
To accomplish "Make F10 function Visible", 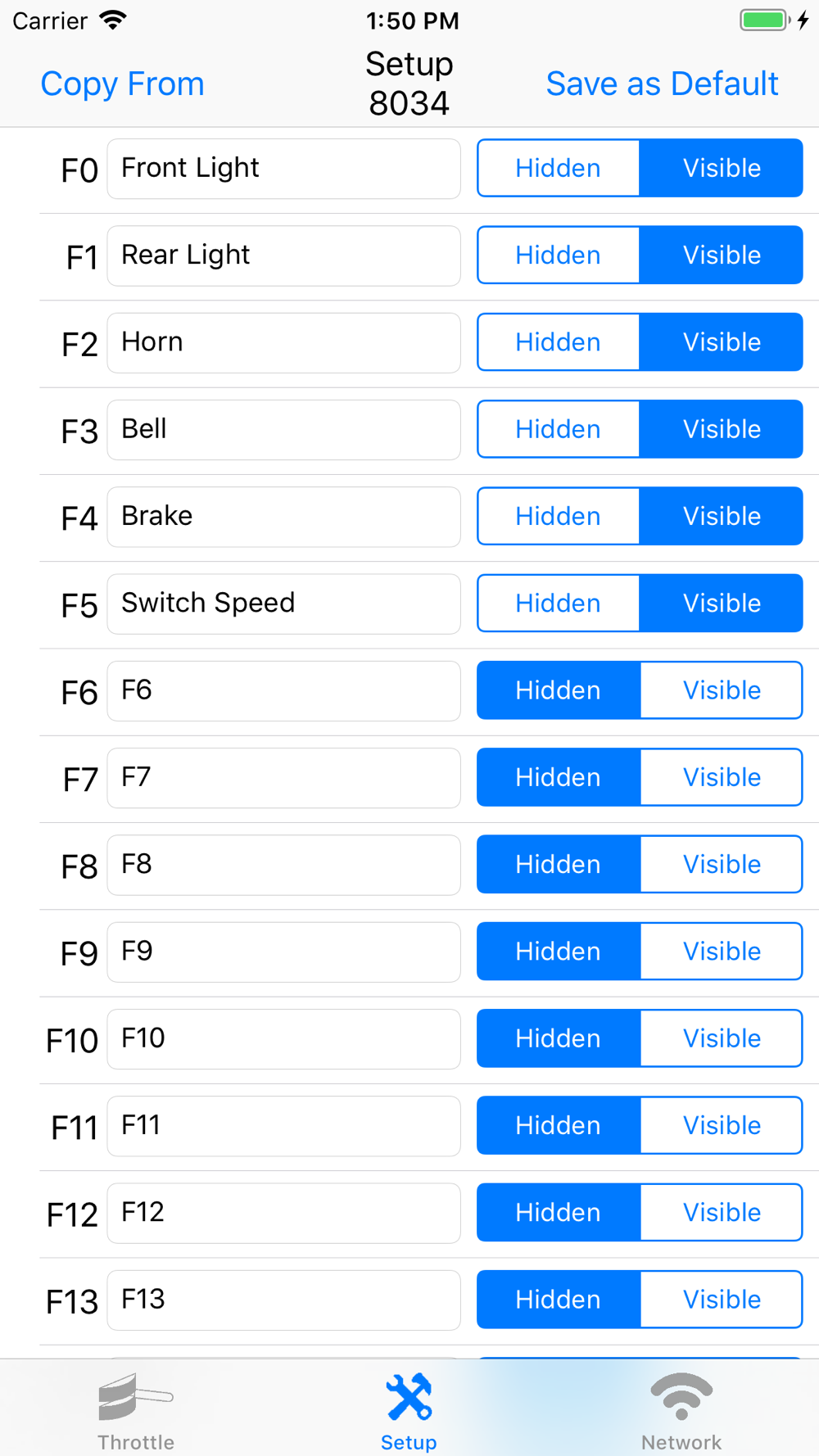I will (722, 1038).
